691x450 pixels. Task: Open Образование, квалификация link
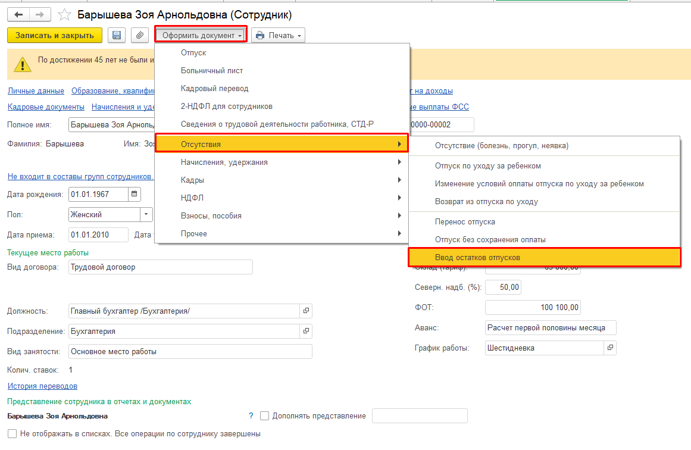tap(113, 91)
